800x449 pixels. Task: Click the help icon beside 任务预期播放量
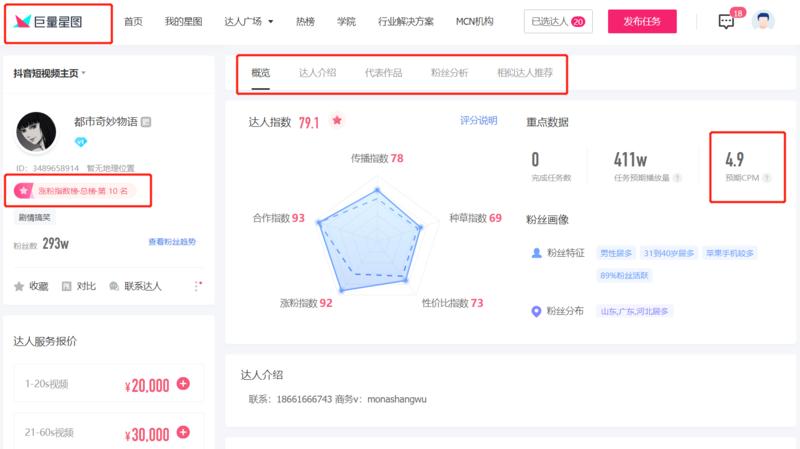point(678,178)
